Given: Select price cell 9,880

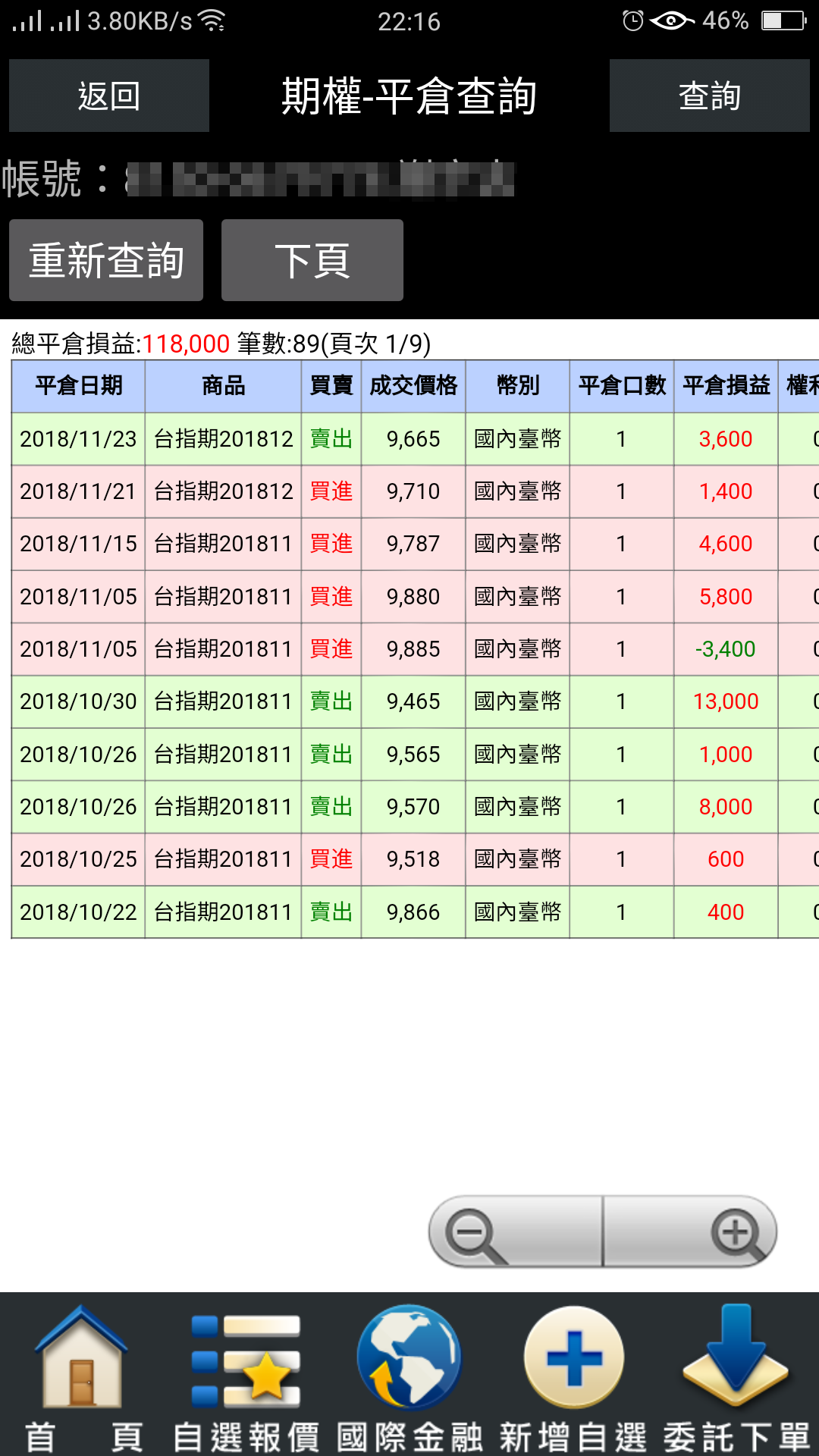Looking at the screenshot, I should coord(413,597).
